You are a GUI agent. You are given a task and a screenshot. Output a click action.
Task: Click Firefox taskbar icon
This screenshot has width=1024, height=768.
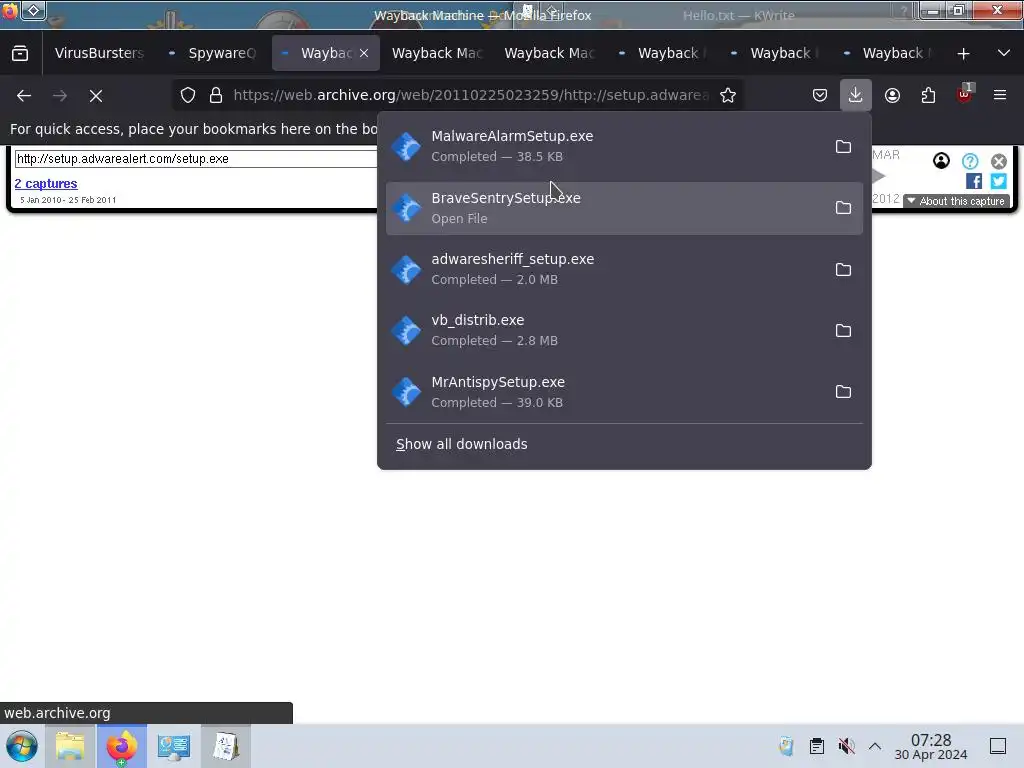(x=122, y=746)
